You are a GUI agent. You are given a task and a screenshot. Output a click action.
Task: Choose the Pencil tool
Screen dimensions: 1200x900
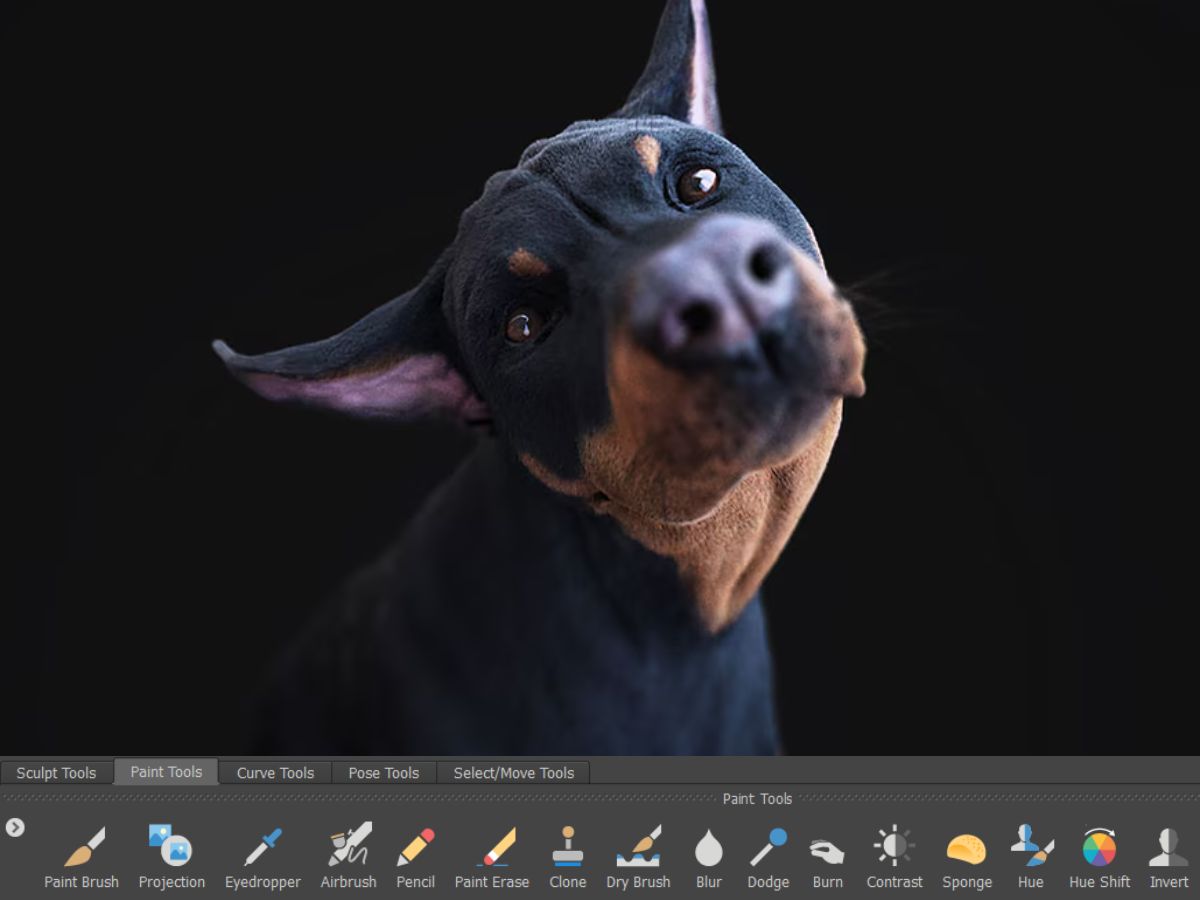[x=415, y=856]
